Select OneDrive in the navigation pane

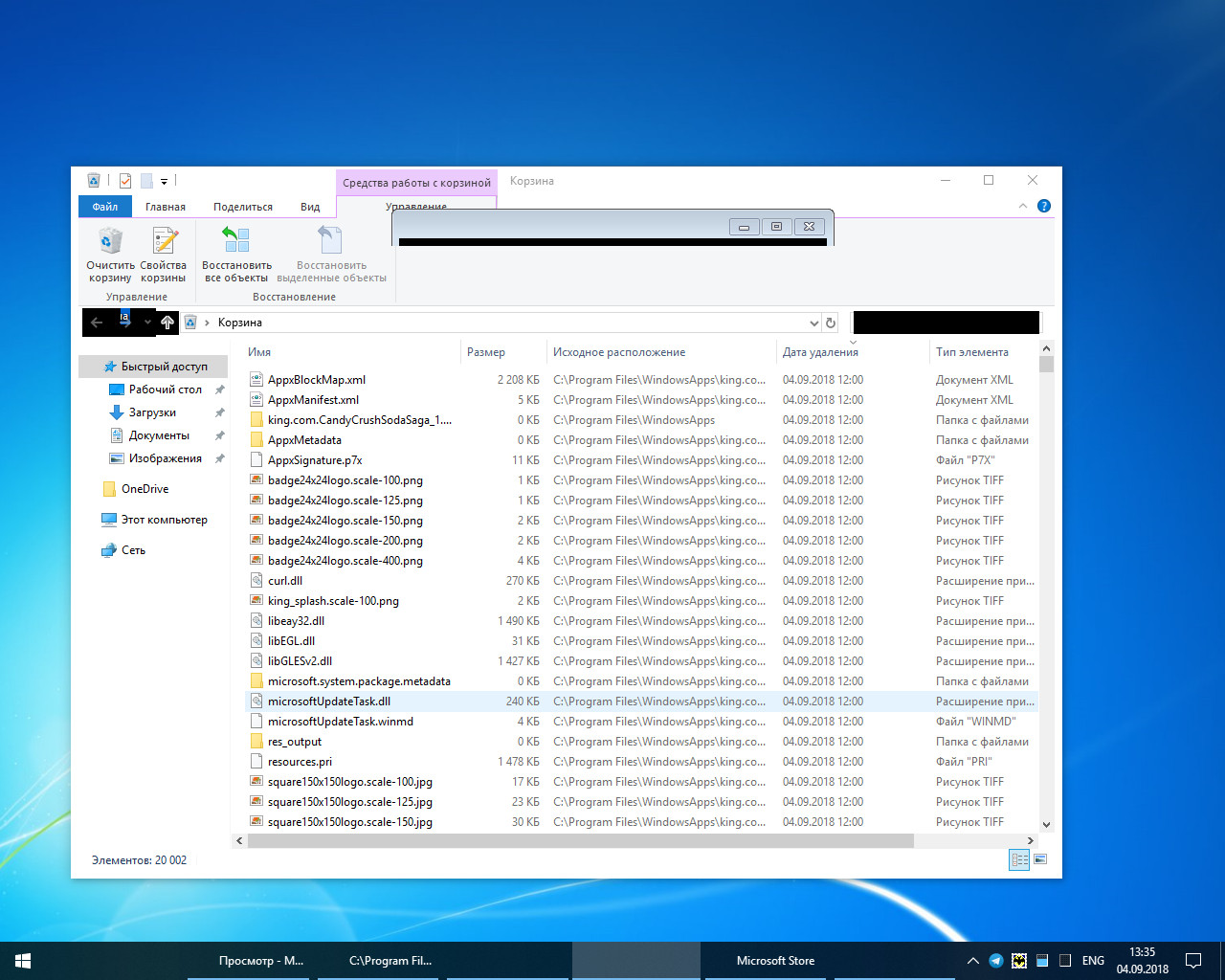[x=145, y=489]
